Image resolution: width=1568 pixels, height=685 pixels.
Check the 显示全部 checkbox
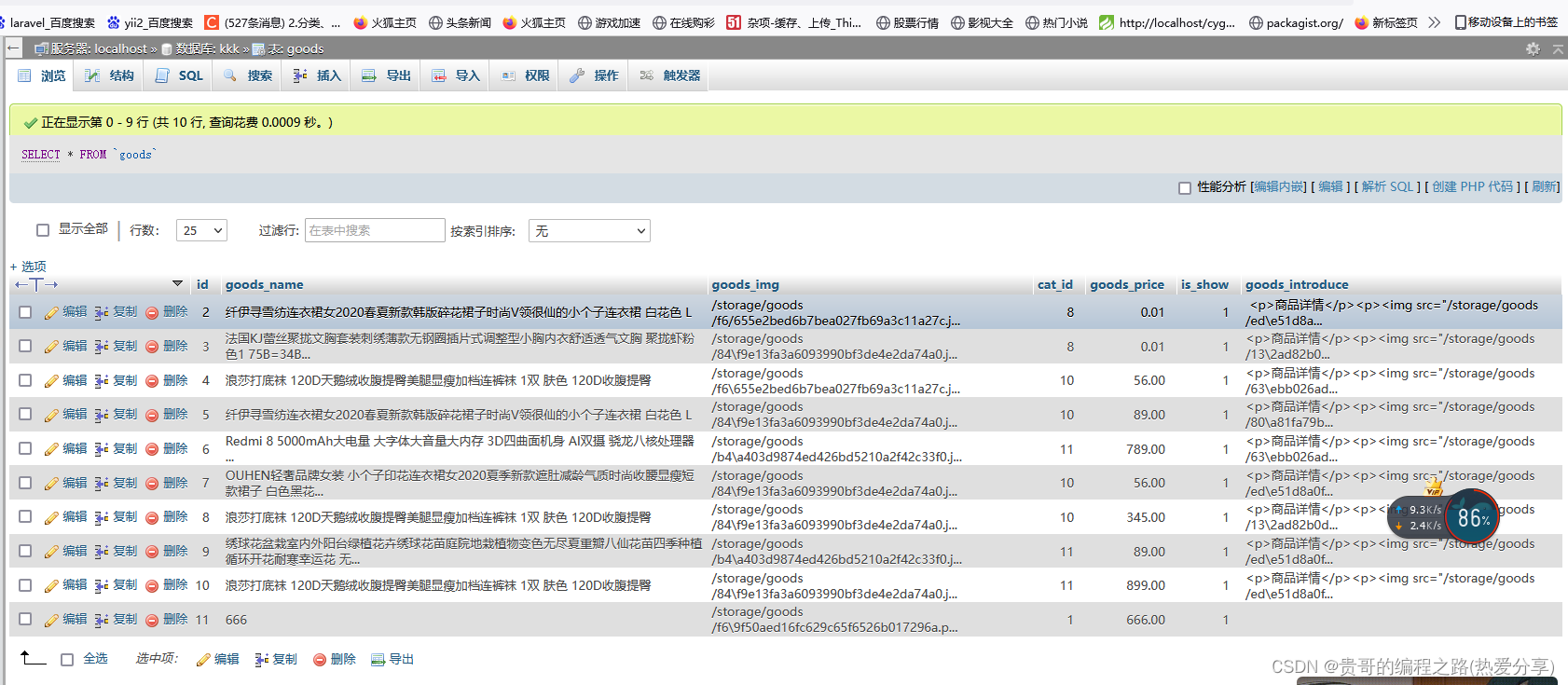coord(42,229)
